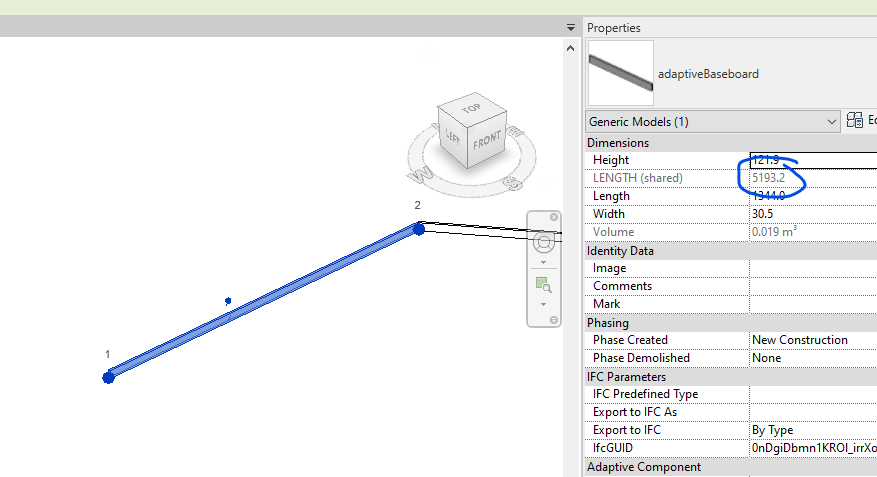The height and width of the screenshot is (477, 877).
Task: Click the Width value 30.5 field
Action: 813,214
